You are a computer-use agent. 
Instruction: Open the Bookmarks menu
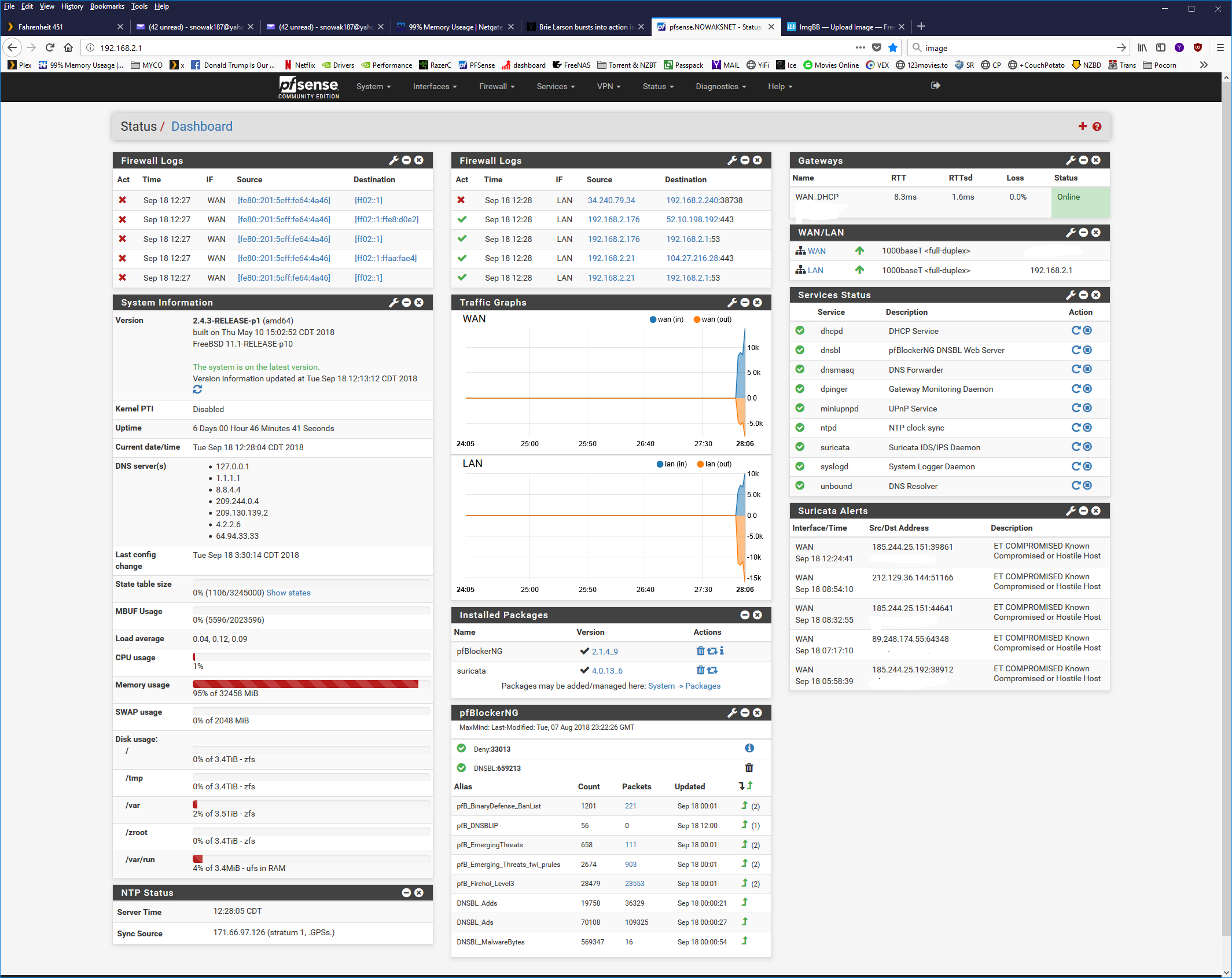[x=107, y=6]
